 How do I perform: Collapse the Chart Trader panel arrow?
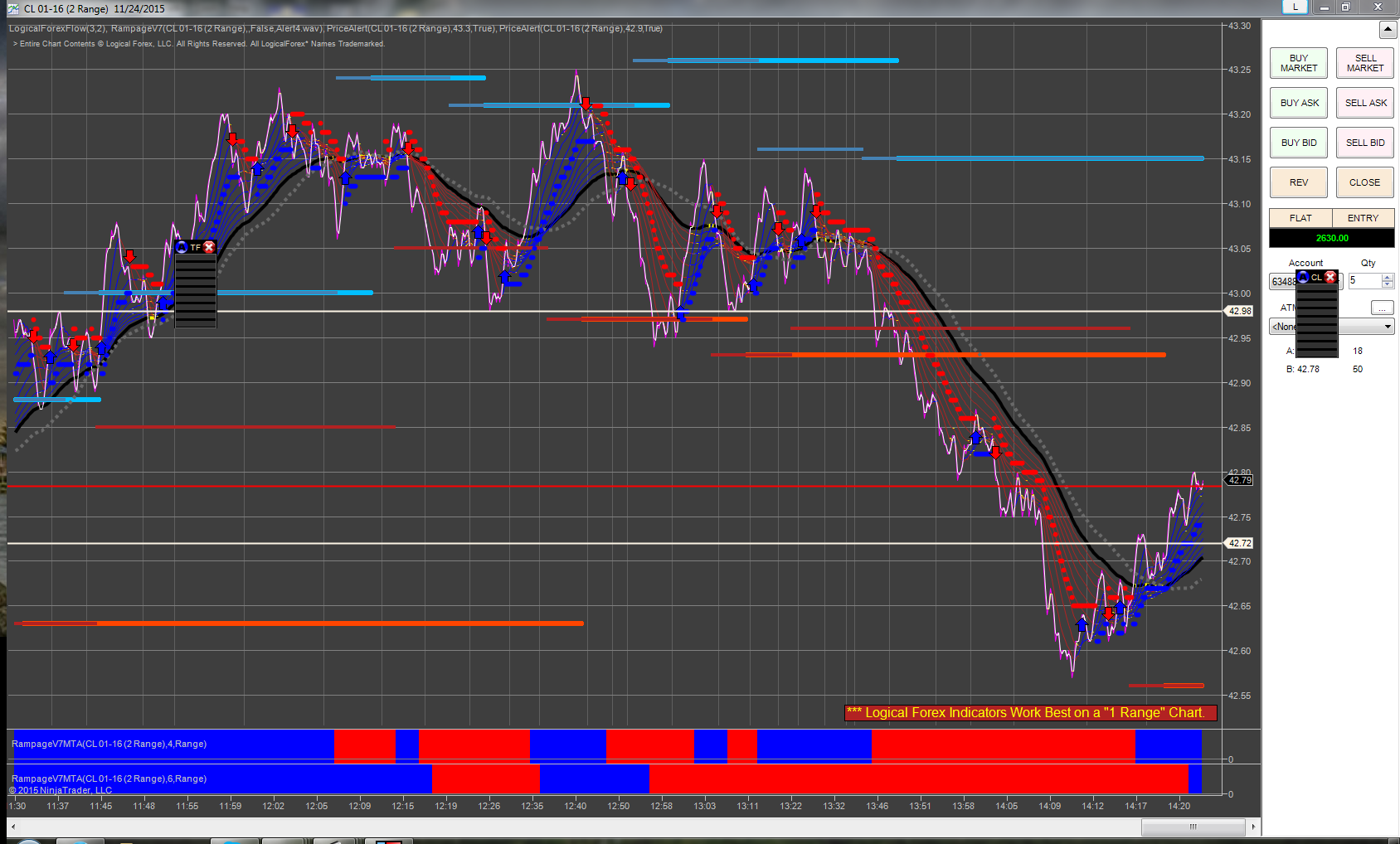coord(1388,30)
